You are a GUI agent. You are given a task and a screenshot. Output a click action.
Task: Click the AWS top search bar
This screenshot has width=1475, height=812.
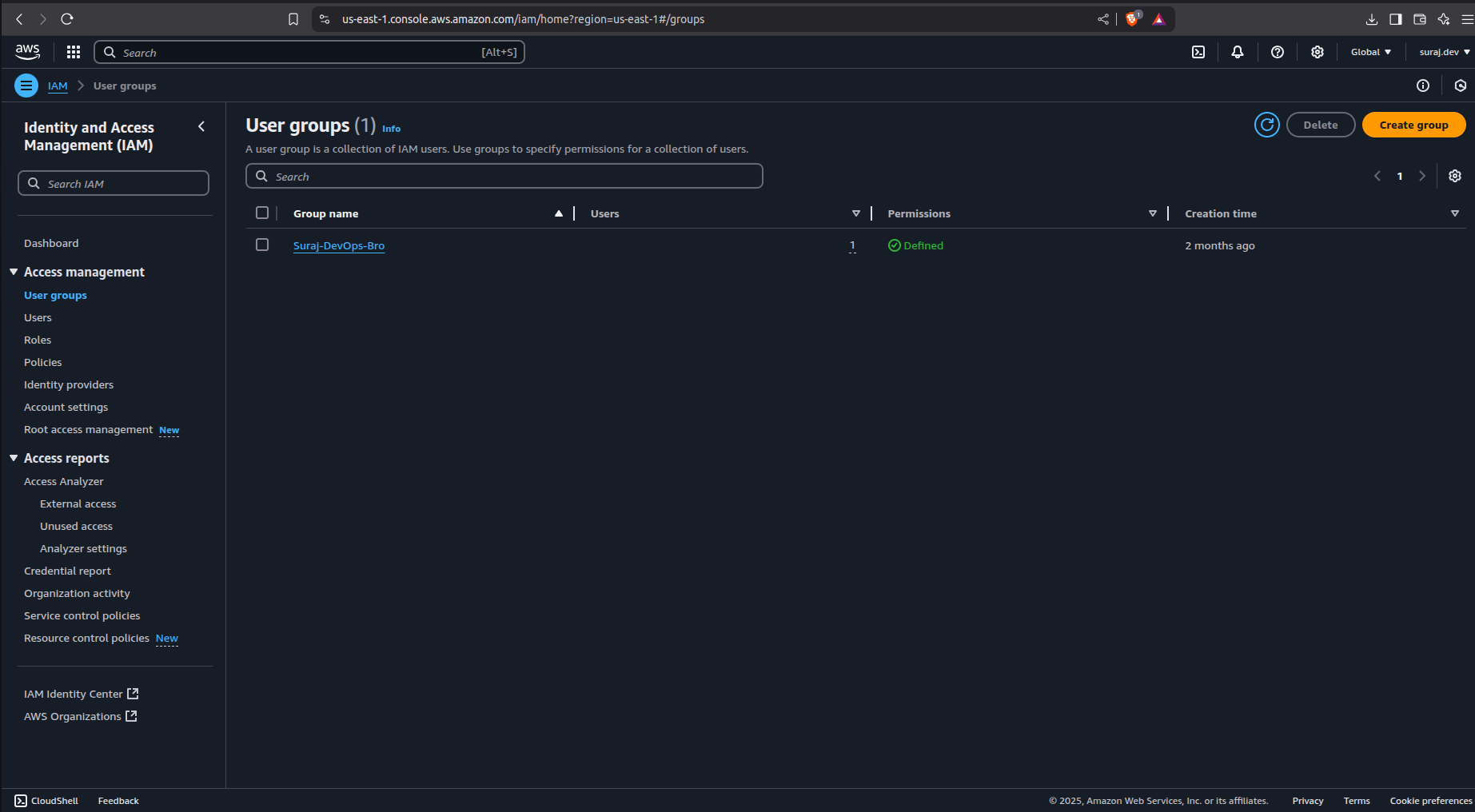click(x=309, y=52)
